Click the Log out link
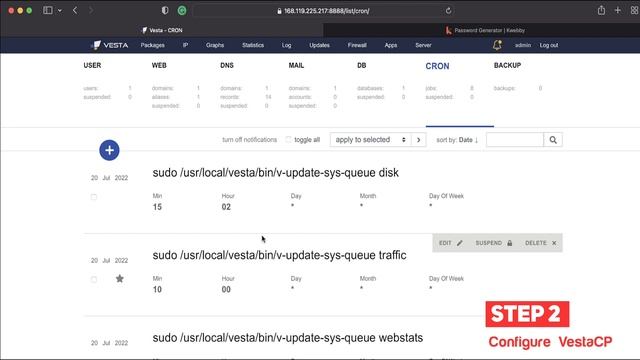Screen dimensions: 640x360 click(x=549, y=45)
